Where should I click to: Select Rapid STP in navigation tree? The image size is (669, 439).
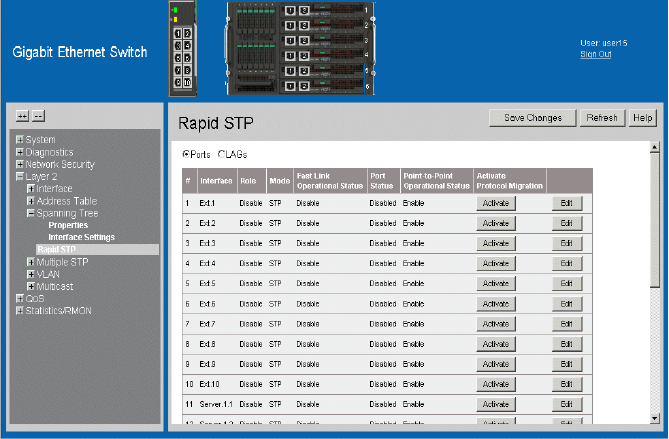98,250
